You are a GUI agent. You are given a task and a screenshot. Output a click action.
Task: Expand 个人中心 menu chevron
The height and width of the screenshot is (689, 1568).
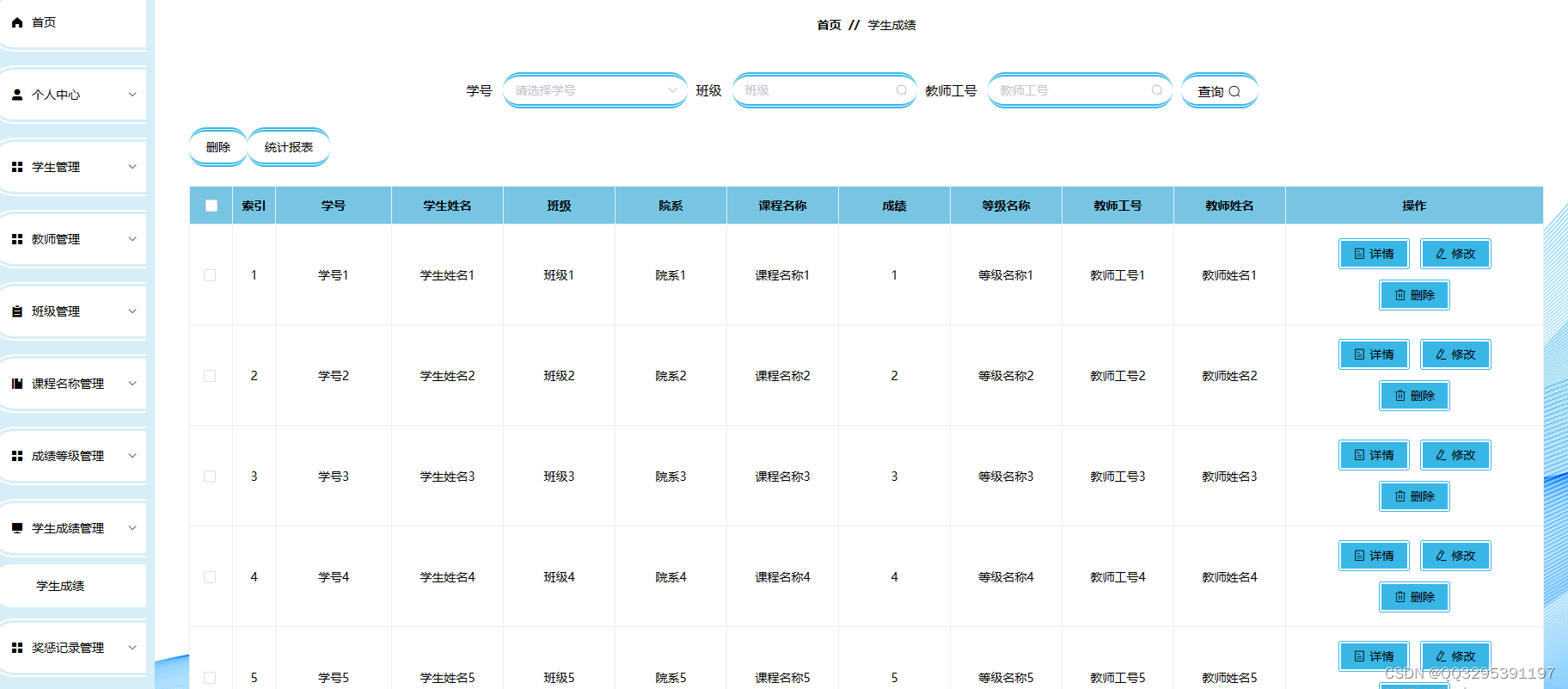(x=132, y=95)
